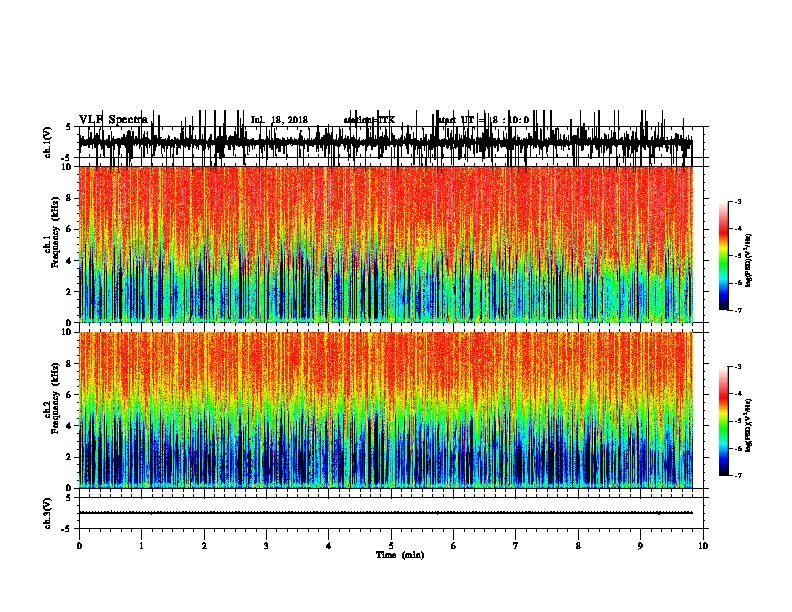Click the "station=ITK" label
The image size is (792, 612).
tap(369, 120)
